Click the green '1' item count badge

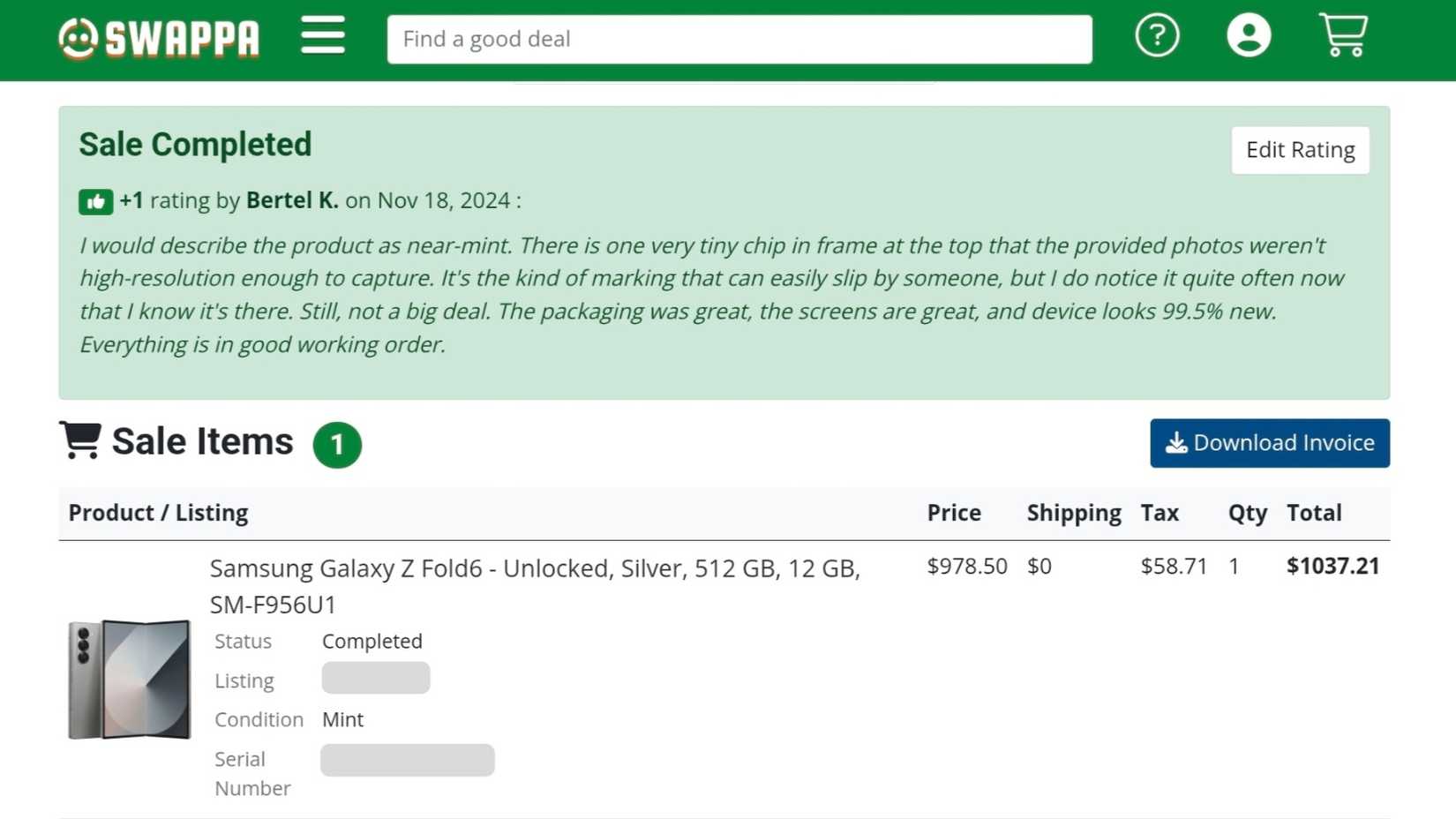pos(337,446)
